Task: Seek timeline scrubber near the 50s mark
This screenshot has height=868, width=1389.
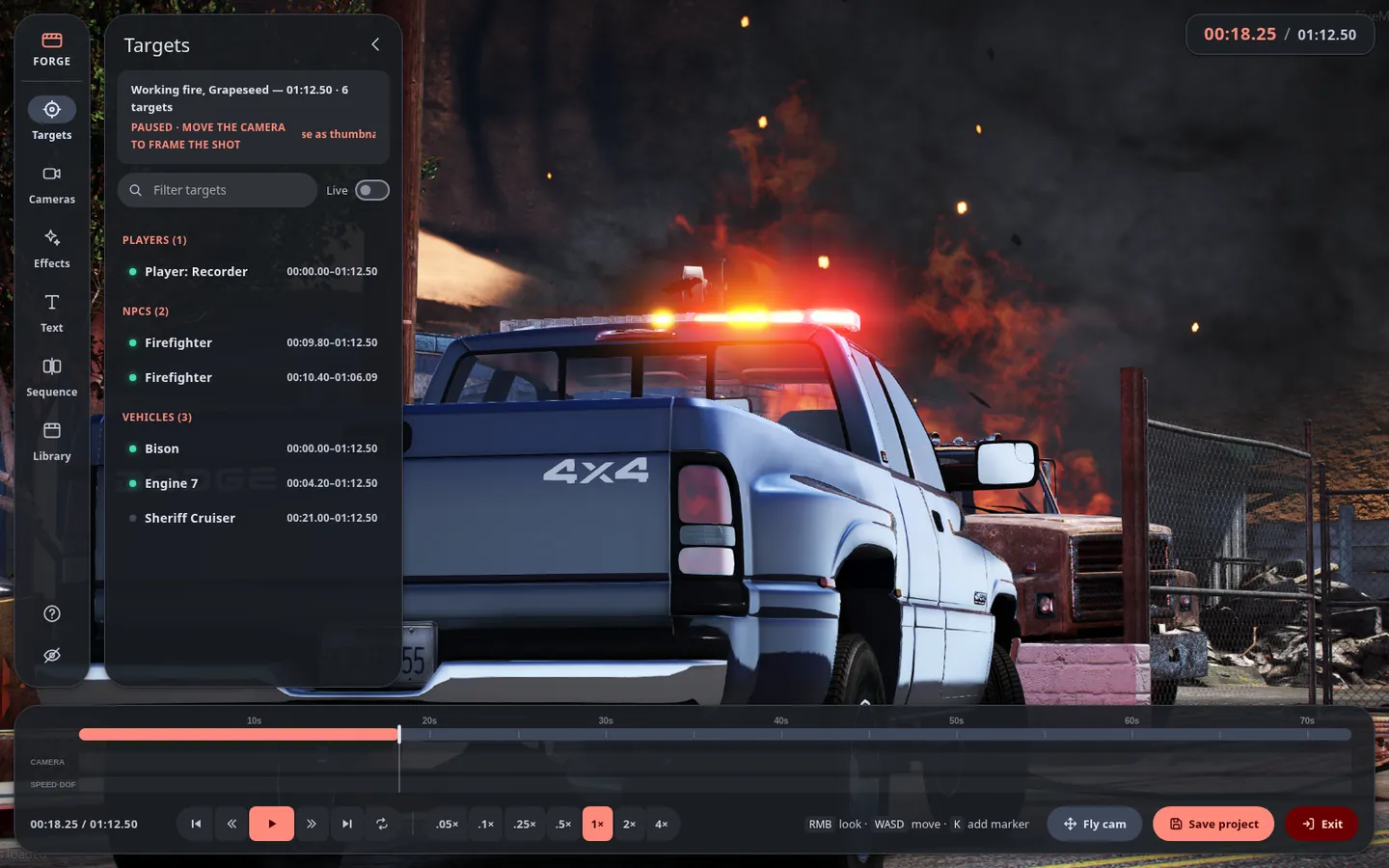Action: [x=957, y=734]
